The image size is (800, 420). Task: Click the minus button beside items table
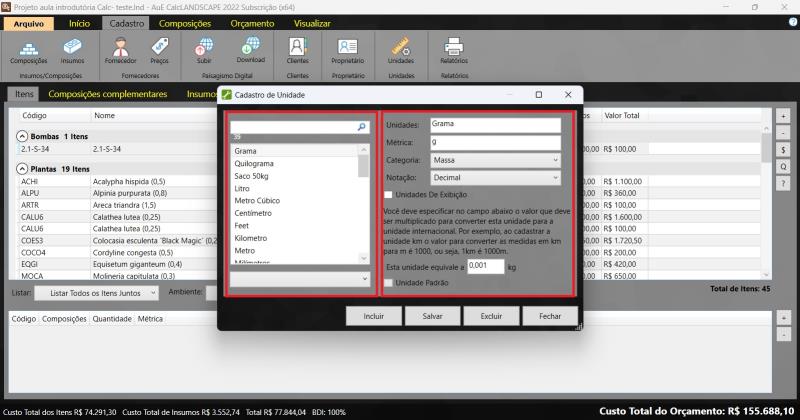coord(783,133)
